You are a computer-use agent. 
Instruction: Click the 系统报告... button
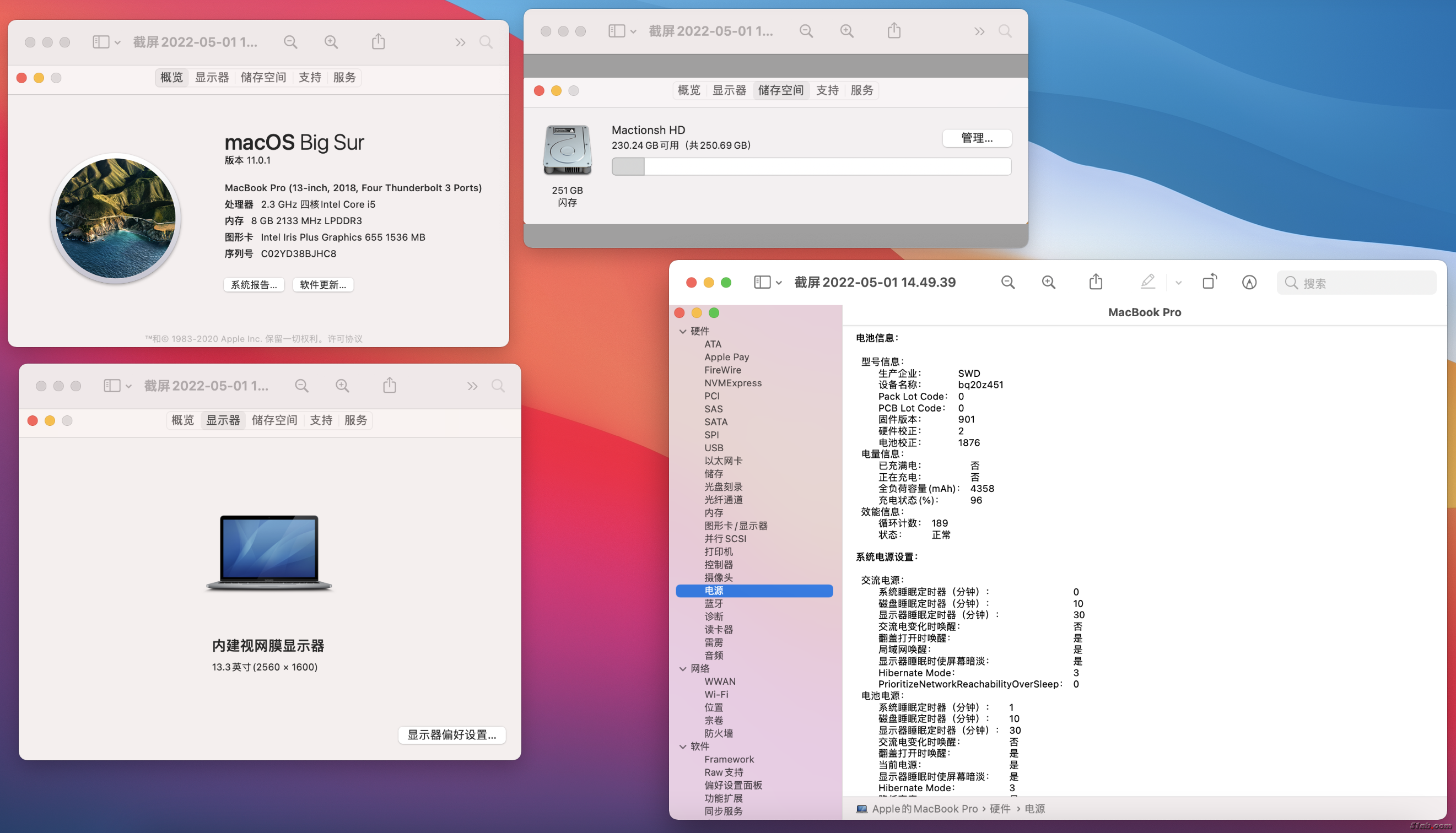click(254, 285)
